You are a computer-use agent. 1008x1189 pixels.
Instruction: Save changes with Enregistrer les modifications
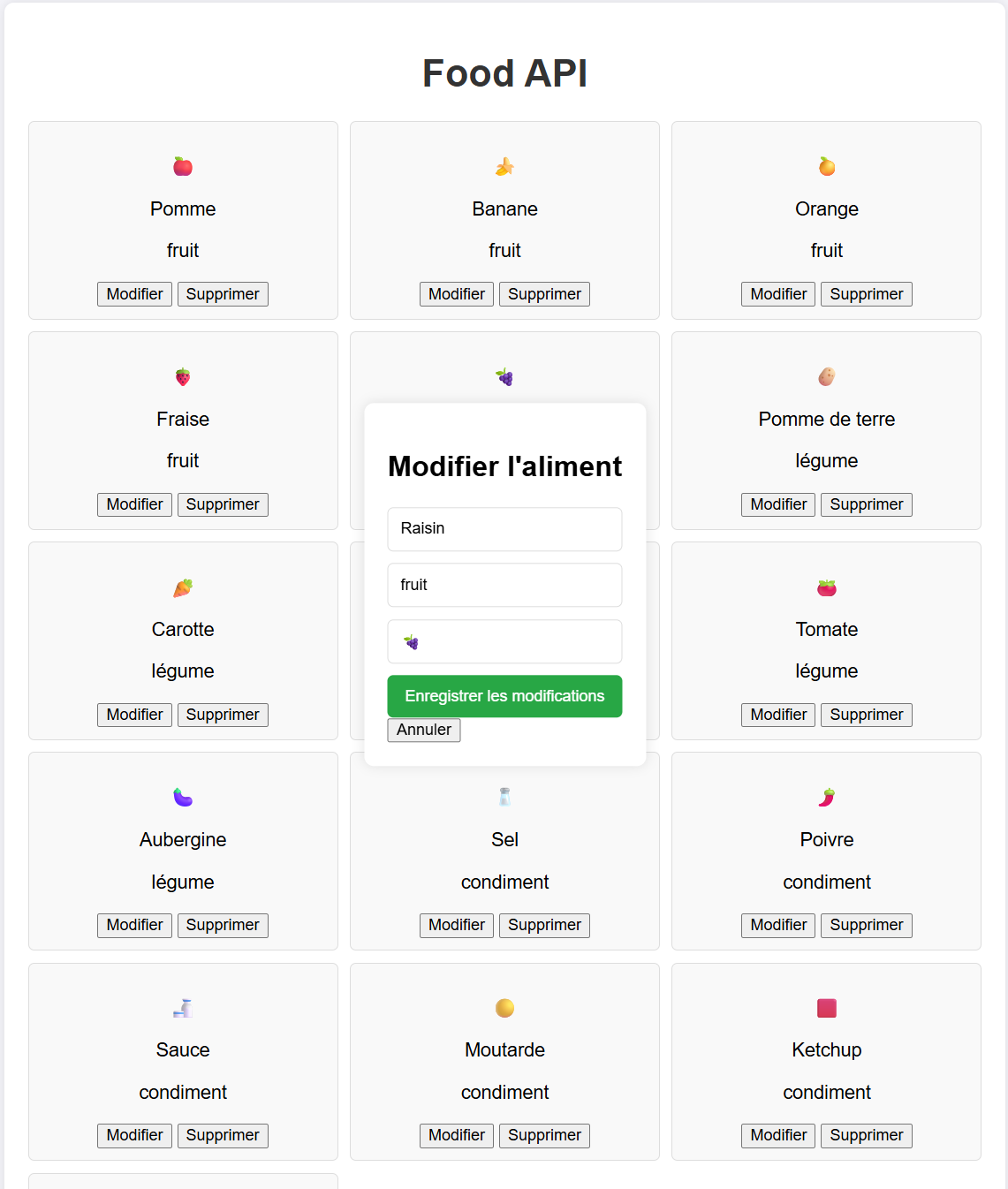(504, 696)
